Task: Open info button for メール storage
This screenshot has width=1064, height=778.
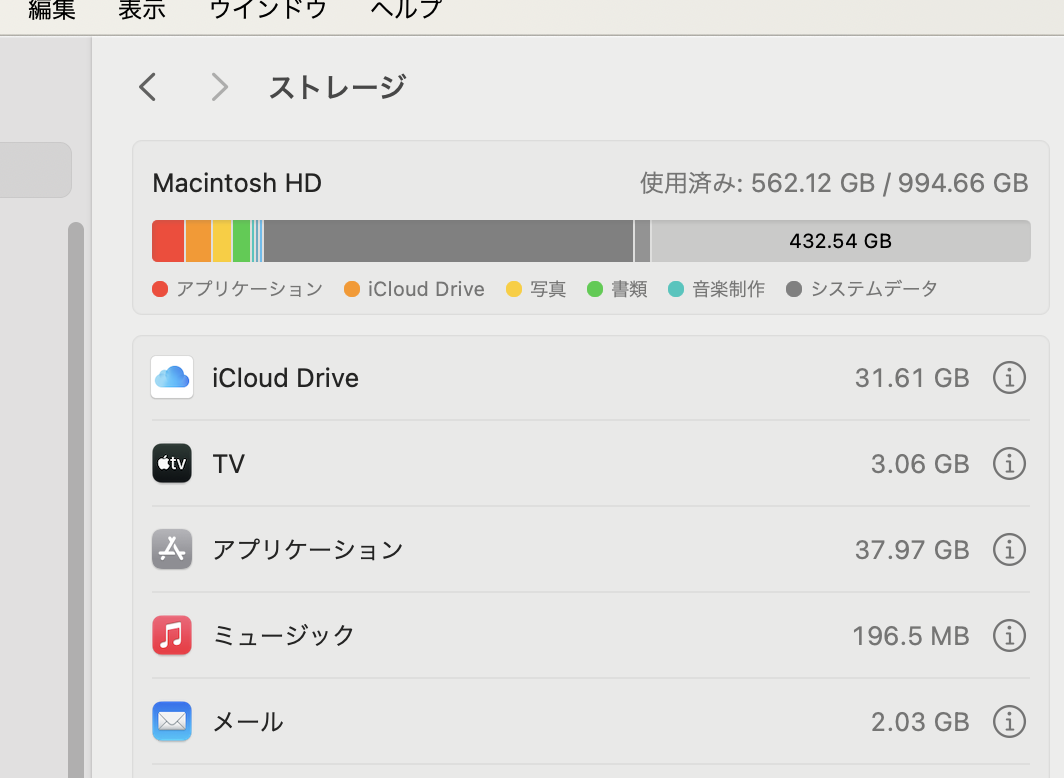Action: tap(1009, 721)
